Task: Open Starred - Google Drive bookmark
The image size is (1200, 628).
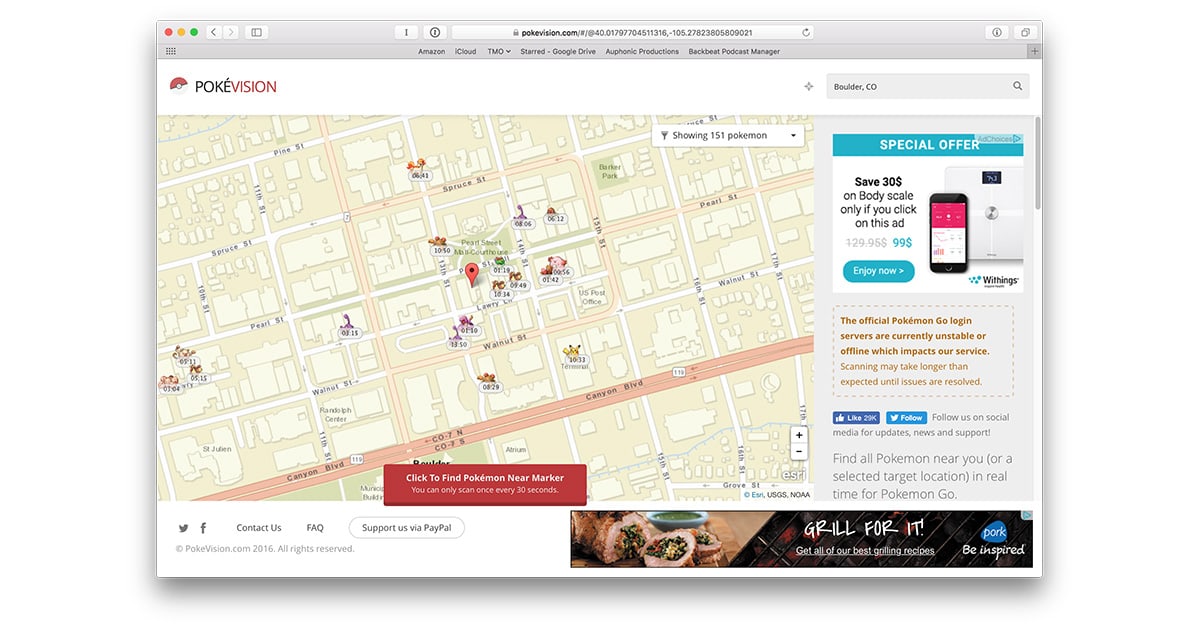Action: [x=558, y=51]
